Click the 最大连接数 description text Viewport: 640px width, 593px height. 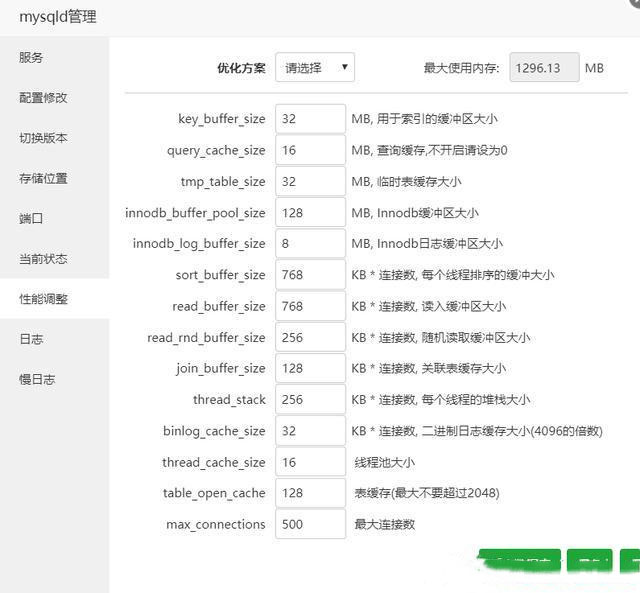point(384,524)
